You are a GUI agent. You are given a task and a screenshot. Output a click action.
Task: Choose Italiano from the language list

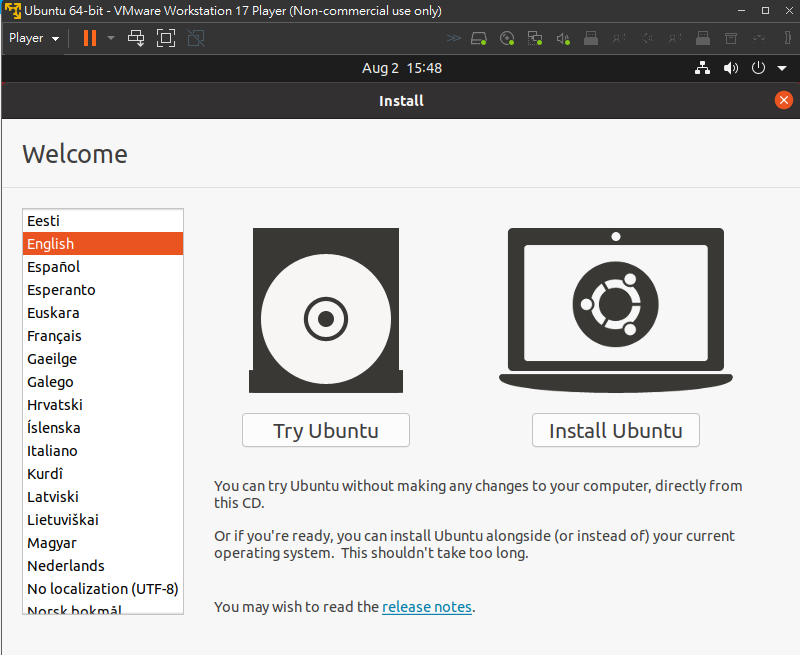[103, 450]
